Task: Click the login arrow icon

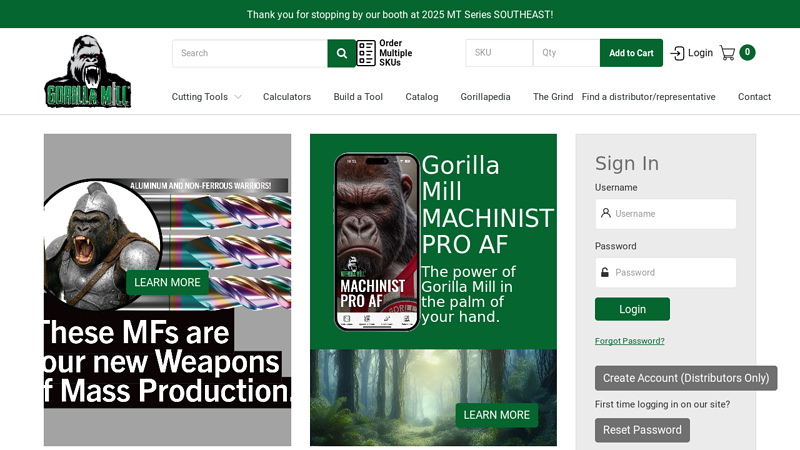Action: [677, 53]
